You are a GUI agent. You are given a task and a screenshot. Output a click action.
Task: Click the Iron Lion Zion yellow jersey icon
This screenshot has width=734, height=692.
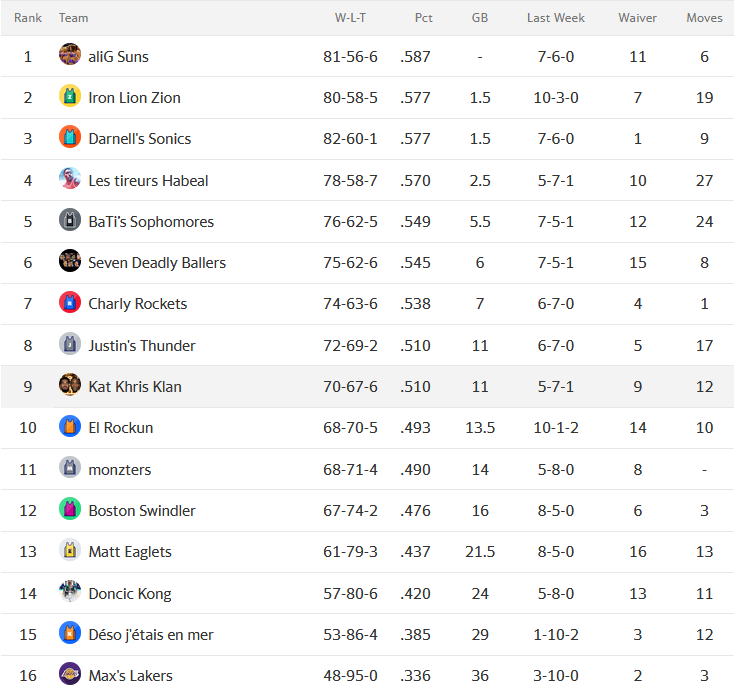pyautogui.click(x=70, y=96)
